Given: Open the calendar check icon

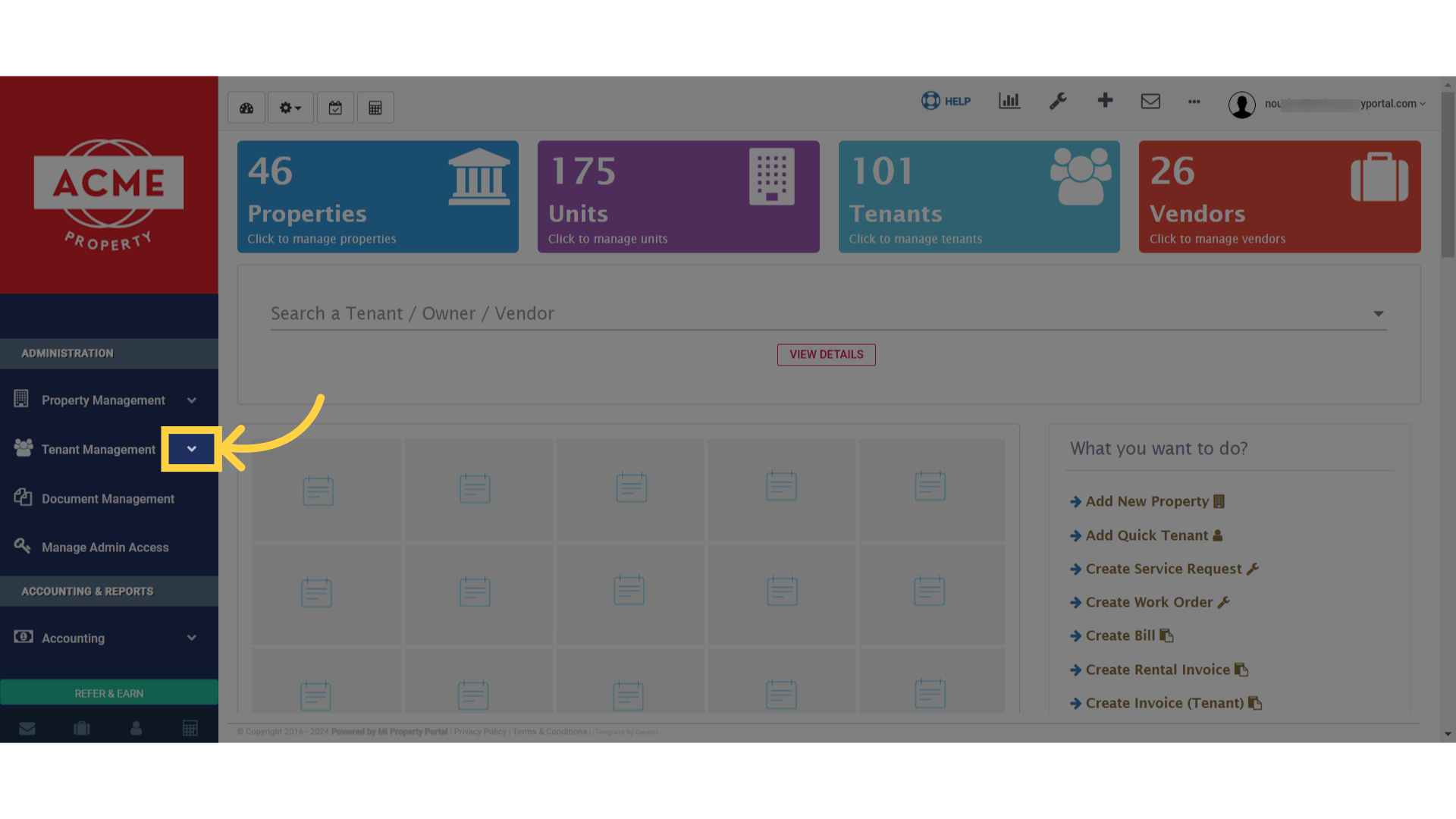Looking at the screenshot, I should 335,108.
